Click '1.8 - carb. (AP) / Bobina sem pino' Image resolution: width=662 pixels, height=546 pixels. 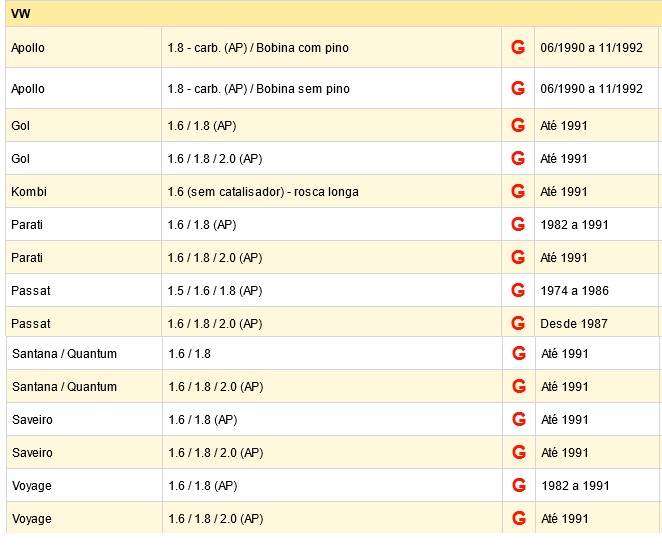coord(258,89)
